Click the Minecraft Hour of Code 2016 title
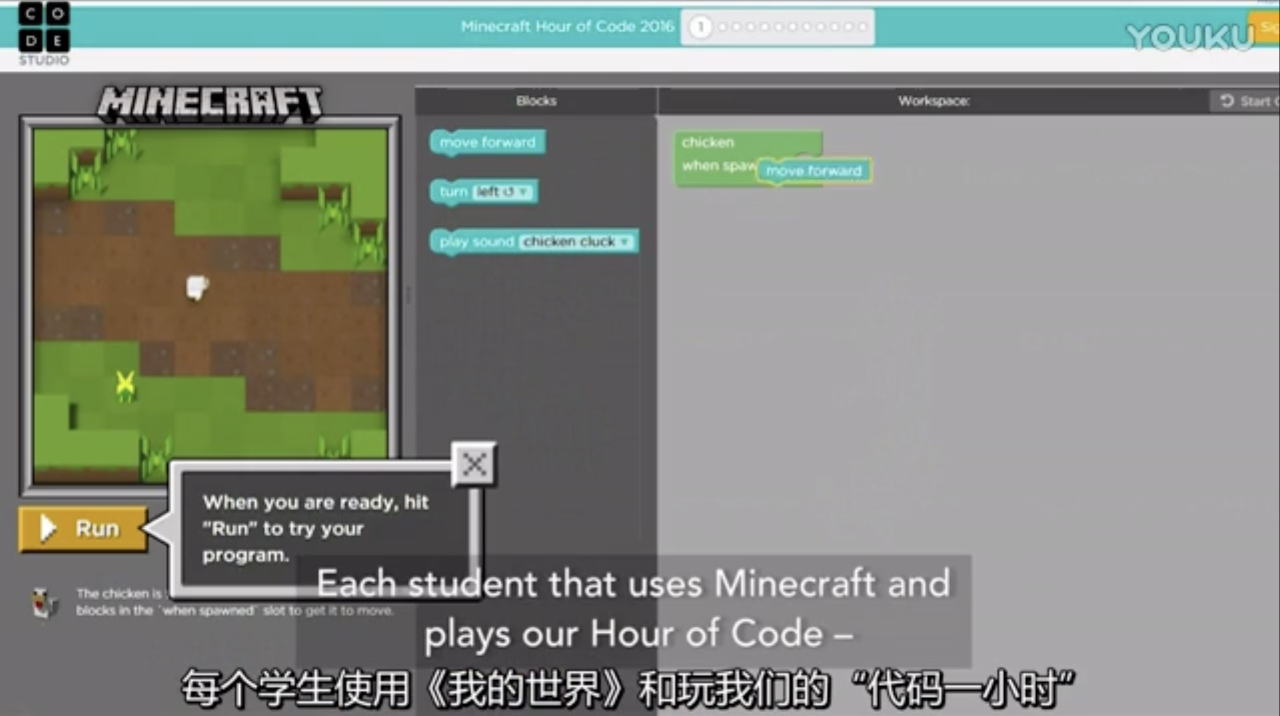Image resolution: width=1280 pixels, height=716 pixels. 567,27
